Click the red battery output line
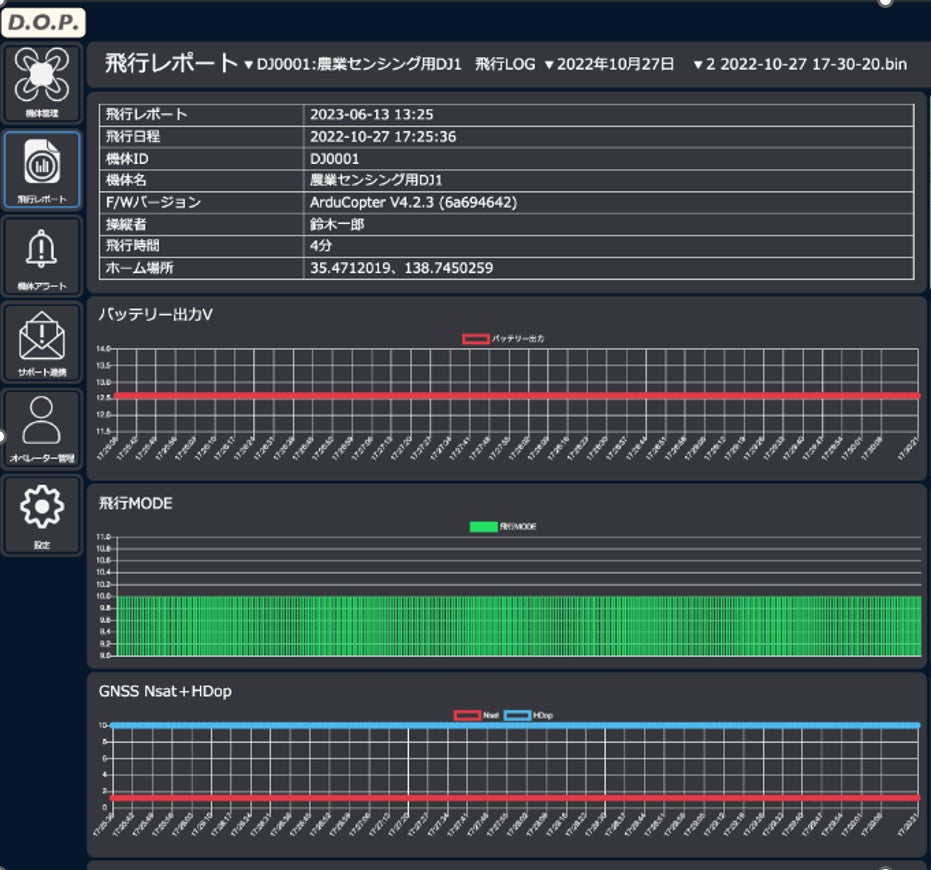The image size is (931, 870). (x=516, y=396)
